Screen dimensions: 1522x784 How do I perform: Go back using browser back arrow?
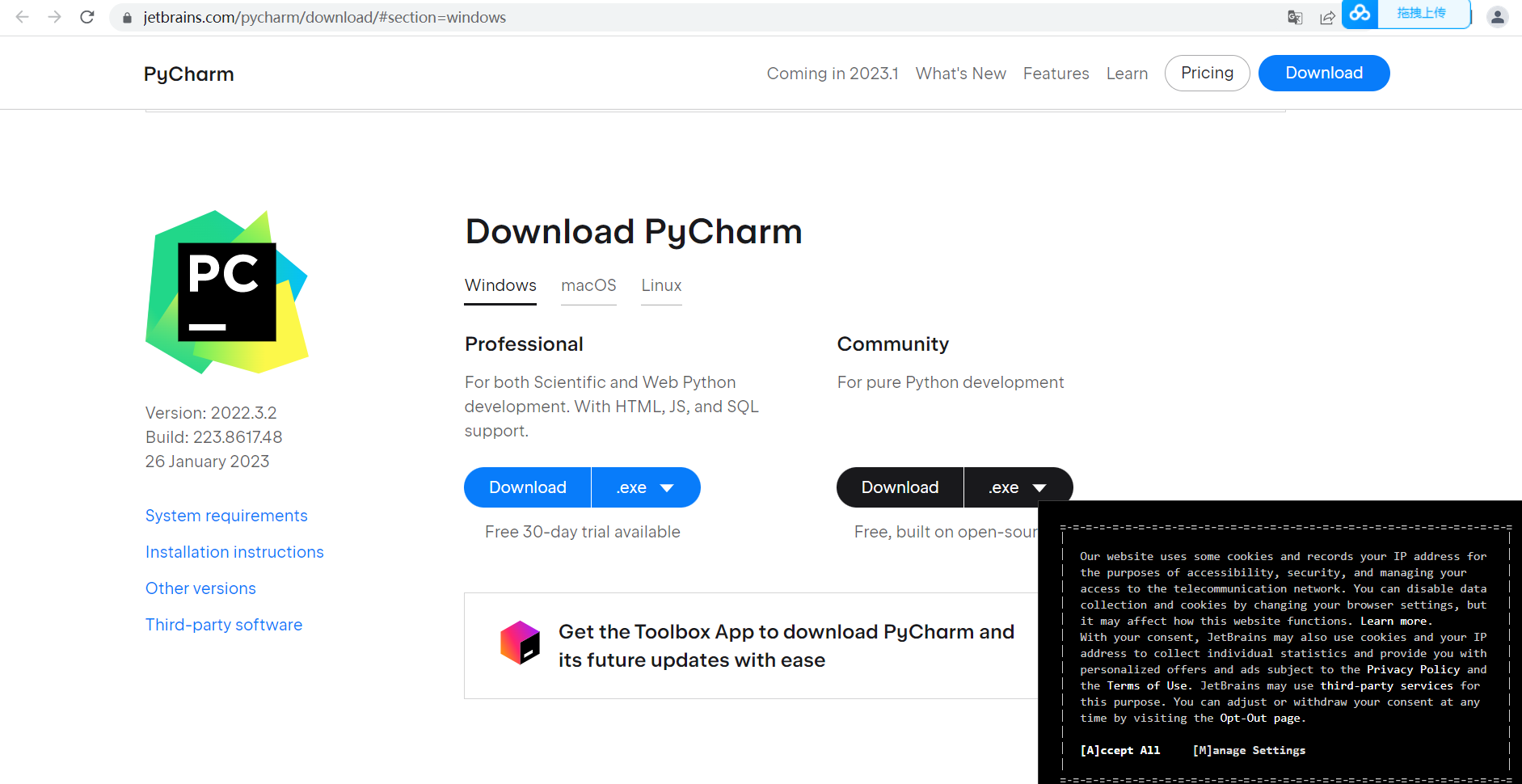22,17
